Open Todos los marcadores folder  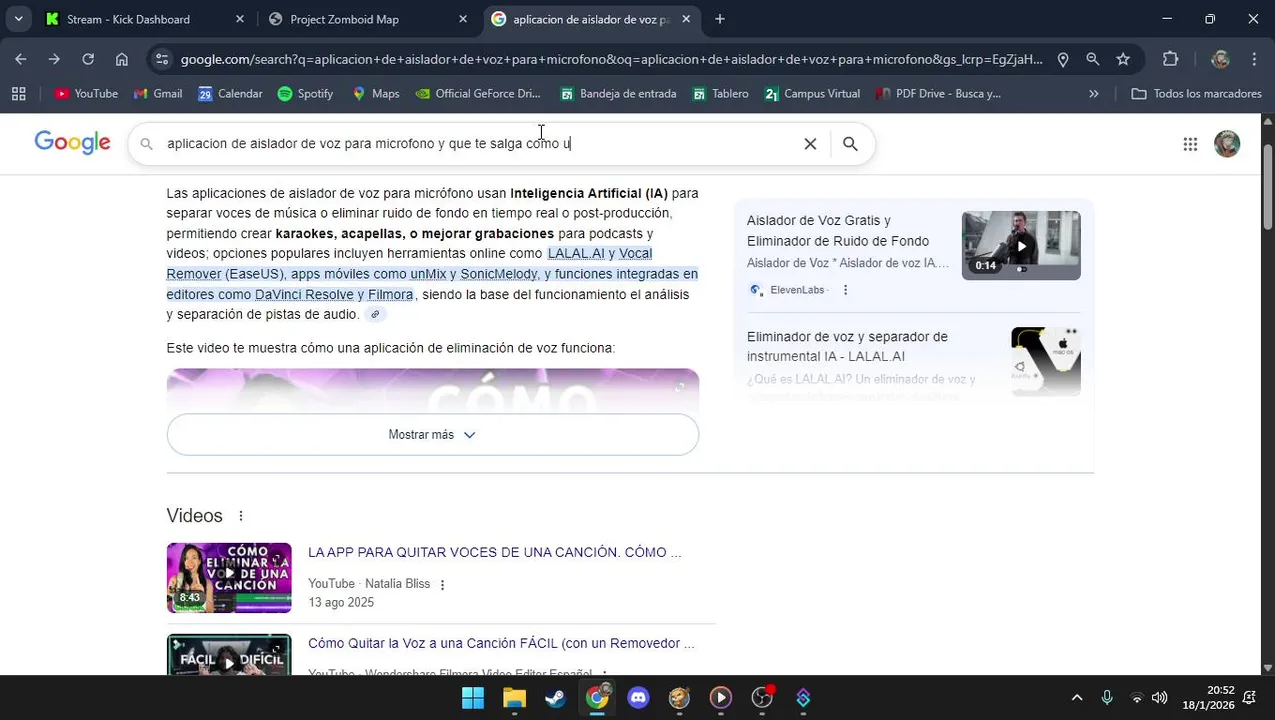1196,93
